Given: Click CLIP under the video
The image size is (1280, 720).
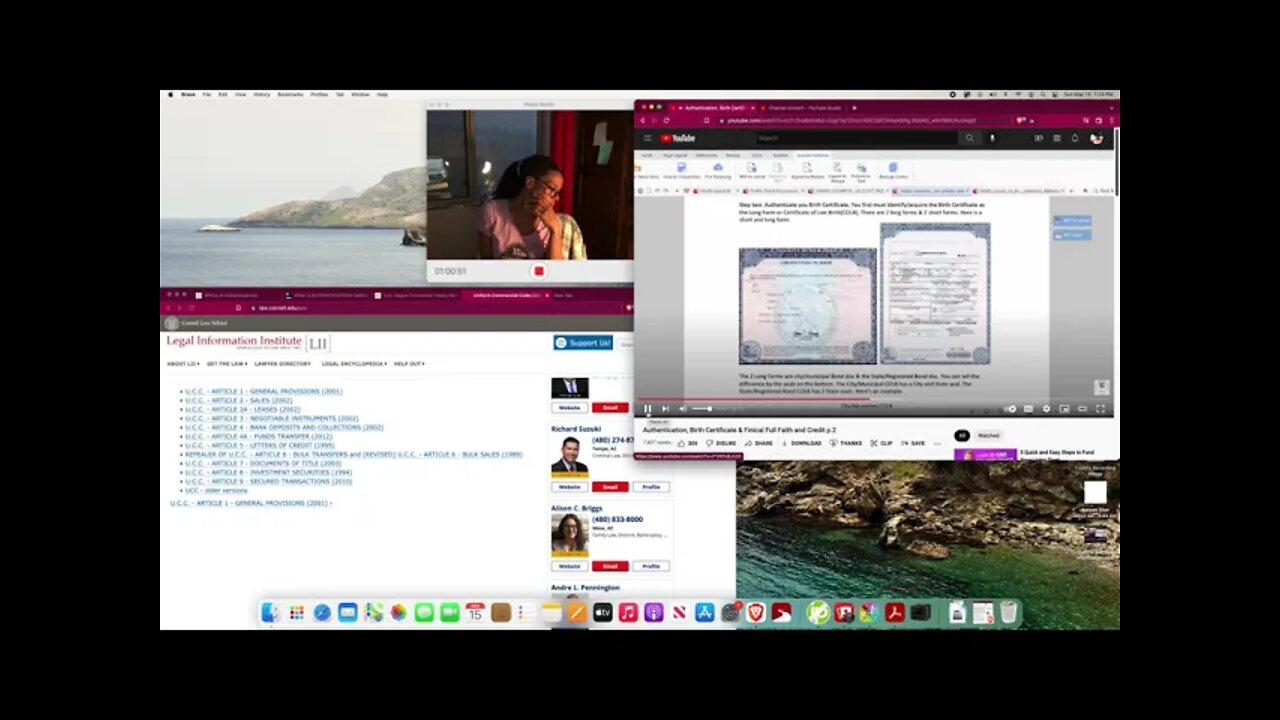Looking at the screenshot, I should [x=881, y=443].
